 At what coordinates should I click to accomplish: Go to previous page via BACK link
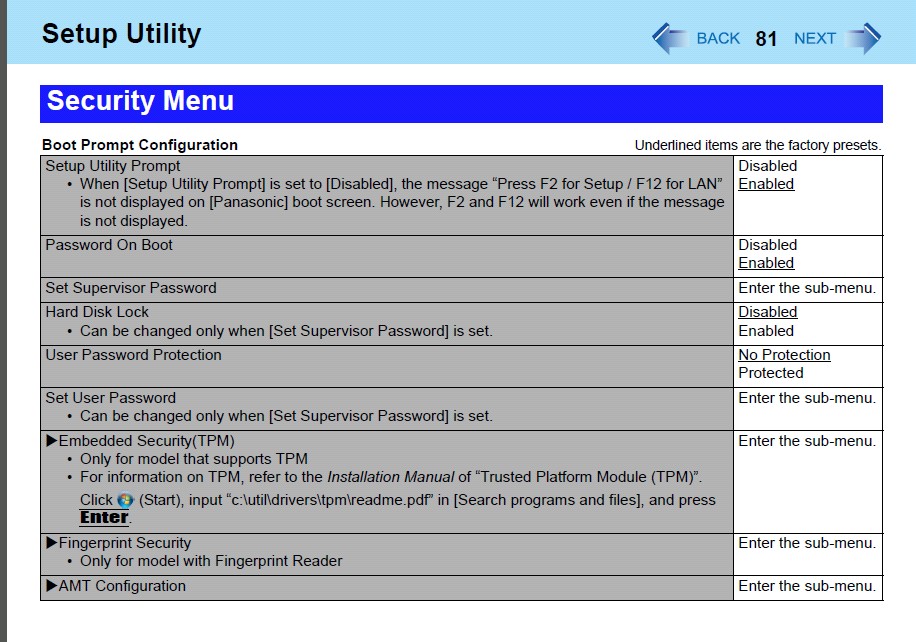[718, 39]
